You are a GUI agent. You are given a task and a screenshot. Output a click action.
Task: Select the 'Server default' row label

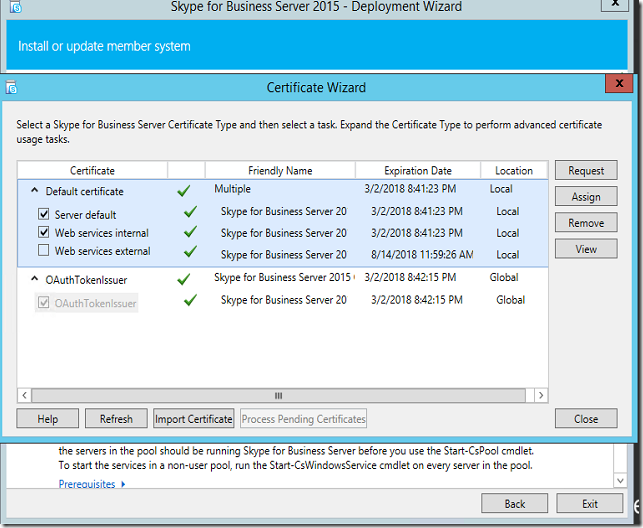tap(85, 214)
